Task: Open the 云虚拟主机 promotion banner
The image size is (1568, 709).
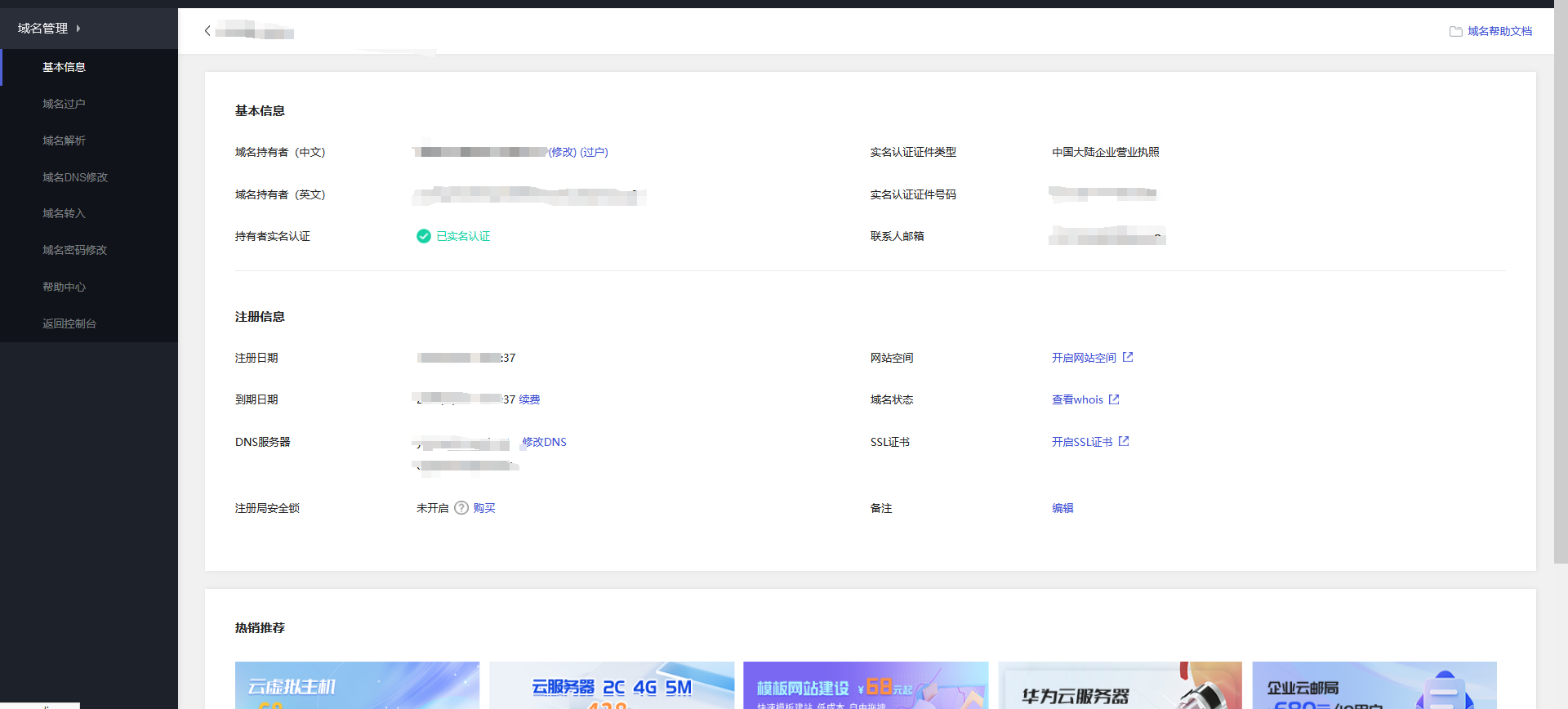Action: 357,685
